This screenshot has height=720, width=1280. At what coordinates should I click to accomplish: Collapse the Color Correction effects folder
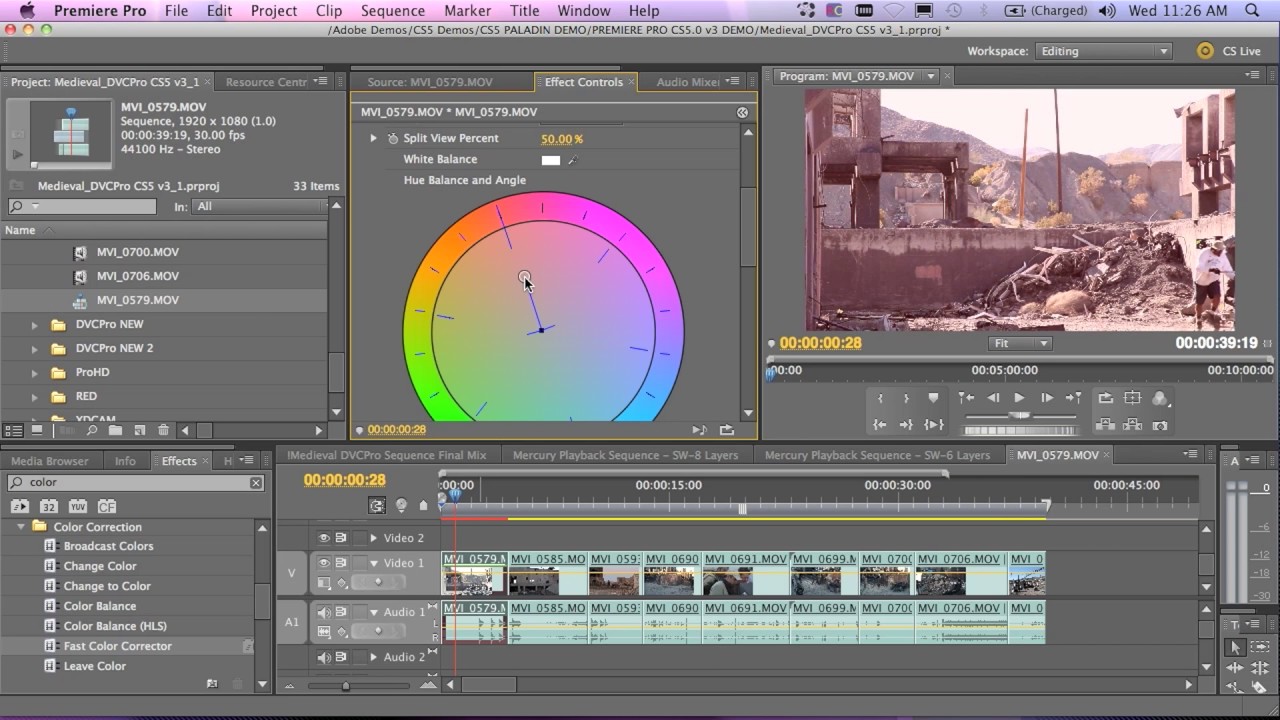click(21, 527)
